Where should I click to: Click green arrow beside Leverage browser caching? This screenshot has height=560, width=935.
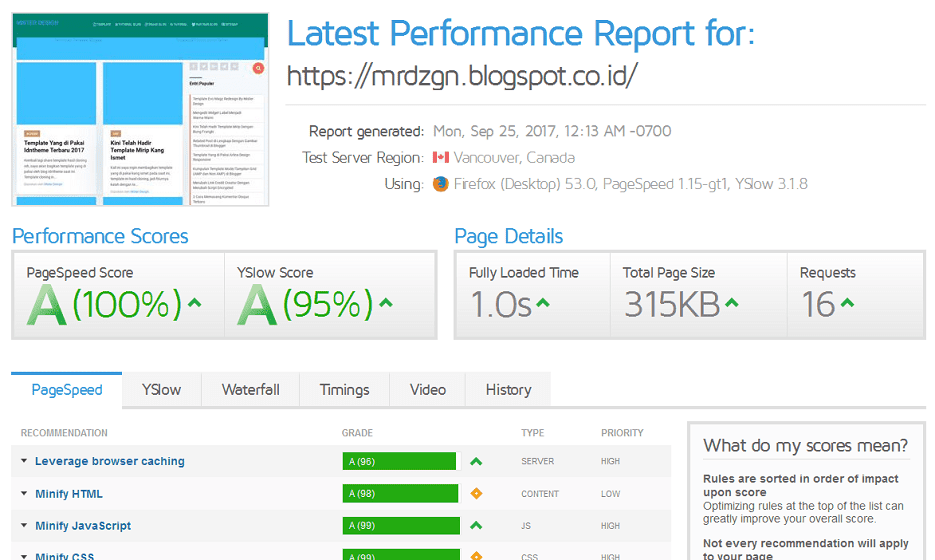point(476,461)
